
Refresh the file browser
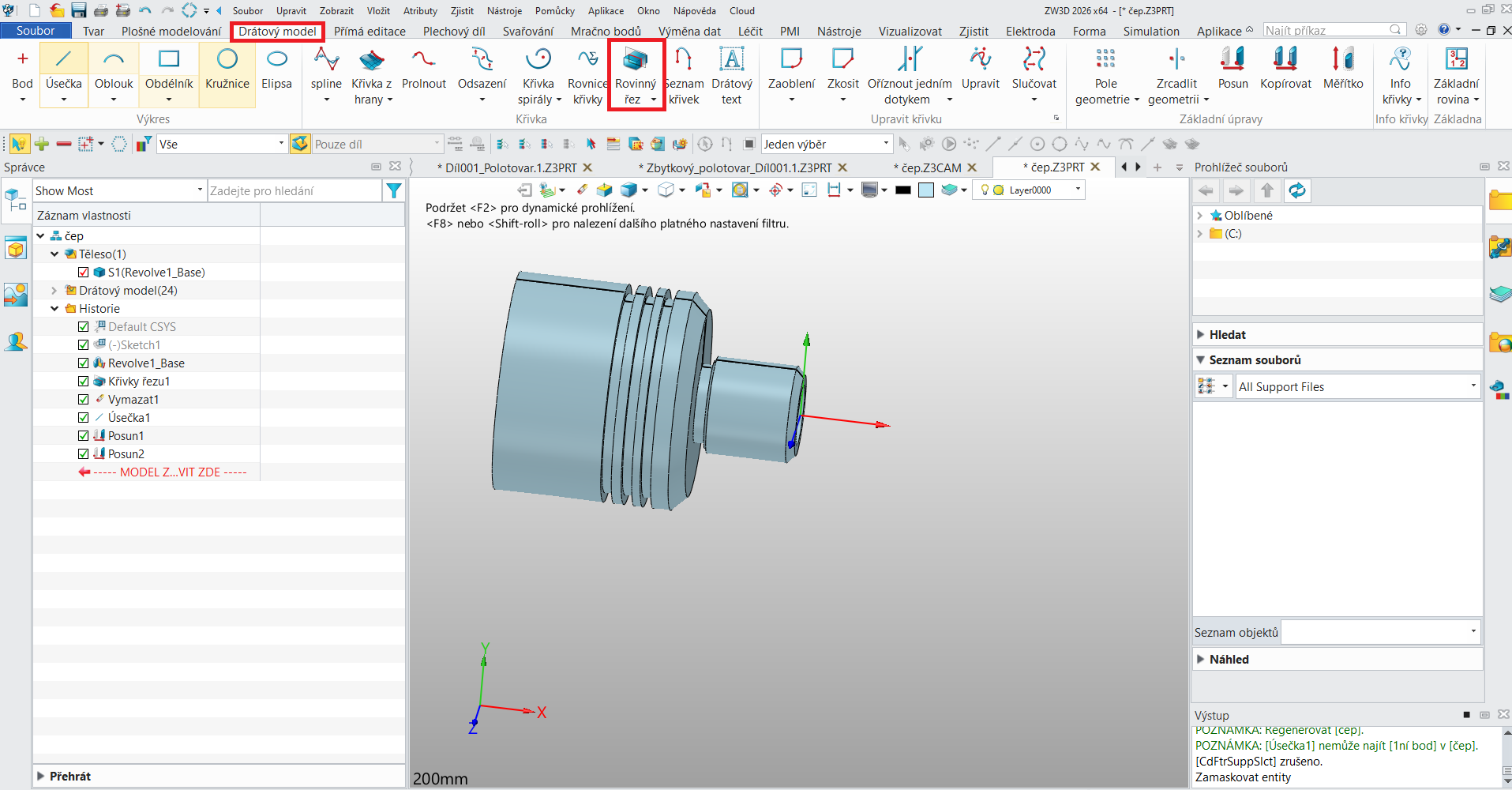point(1297,190)
